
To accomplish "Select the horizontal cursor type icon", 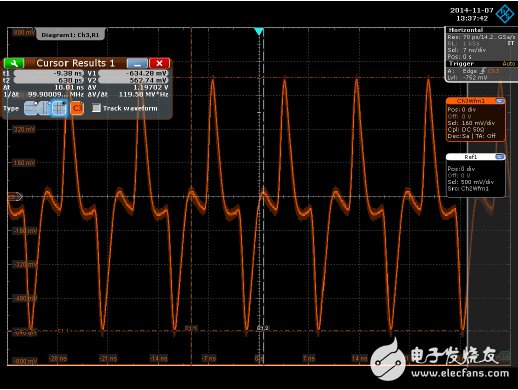I will coord(31,108).
